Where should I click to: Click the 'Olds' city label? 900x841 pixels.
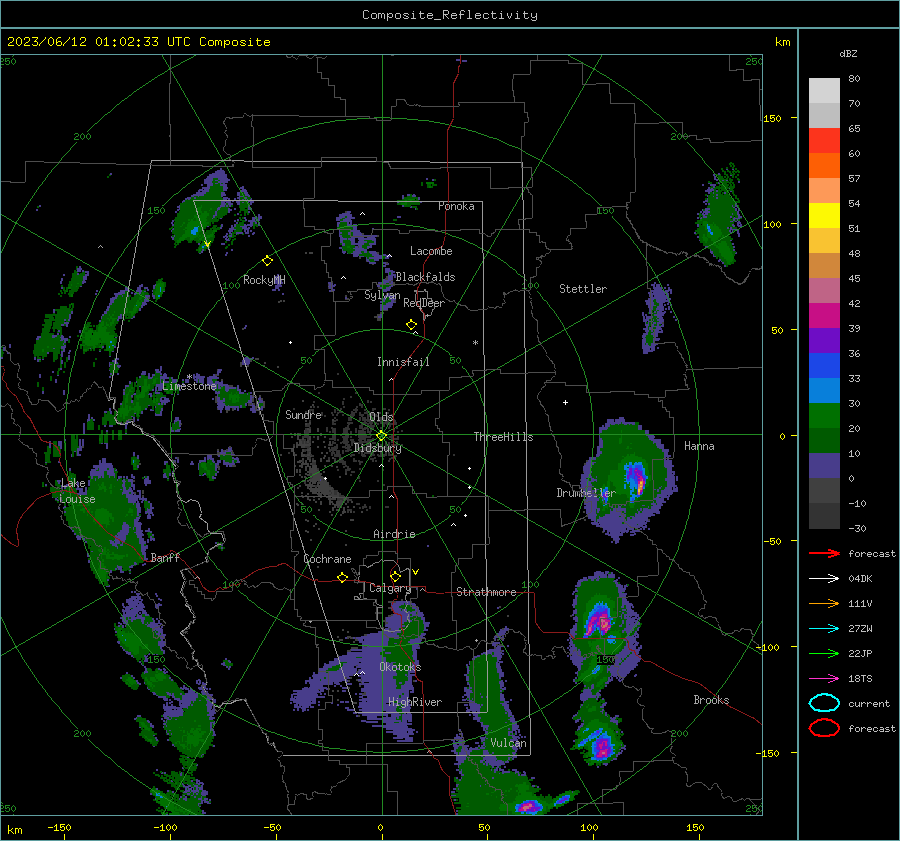tap(381, 417)
